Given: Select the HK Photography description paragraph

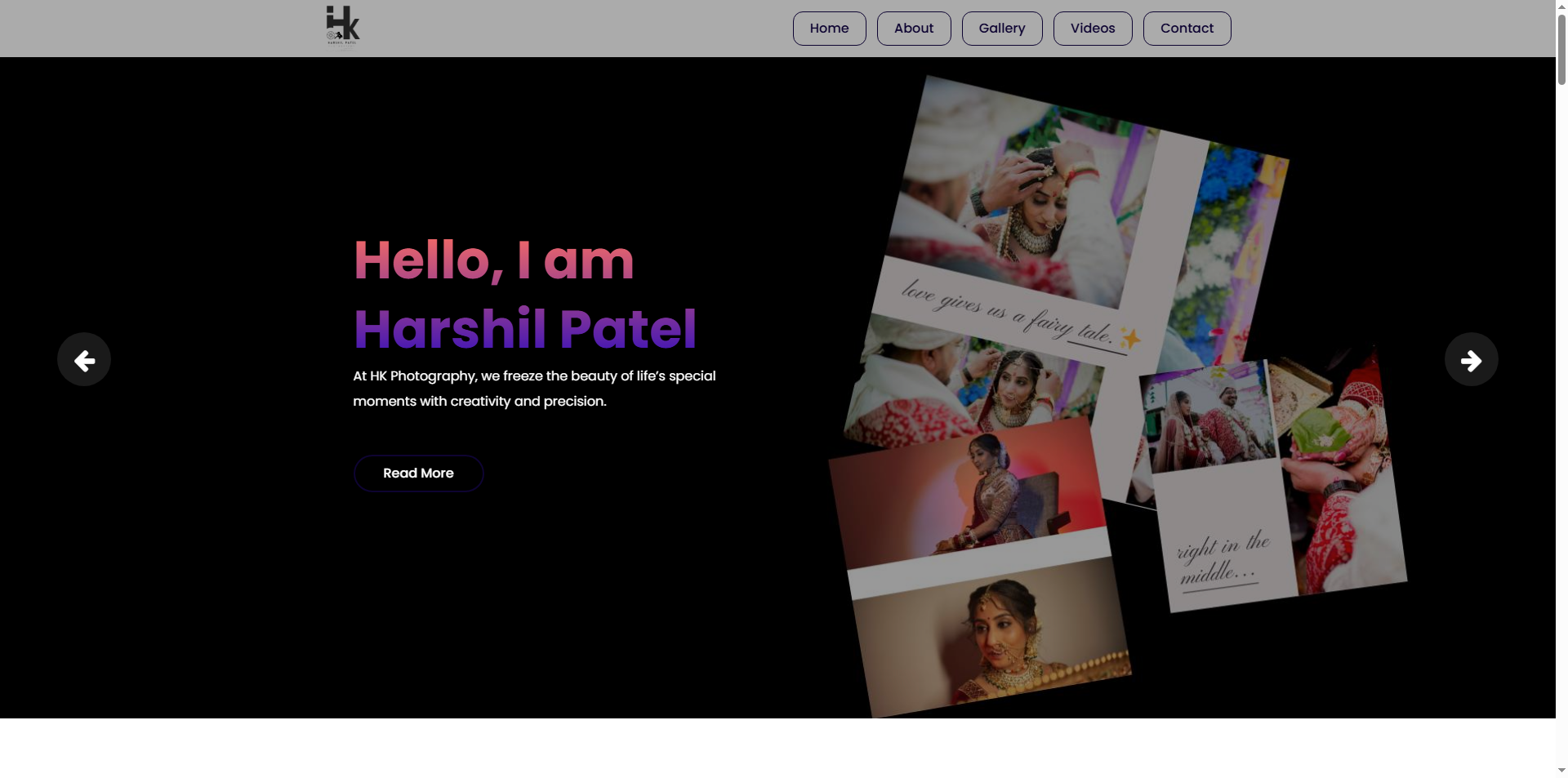Looking at the screenshot, I should click(x=534, y=389).
